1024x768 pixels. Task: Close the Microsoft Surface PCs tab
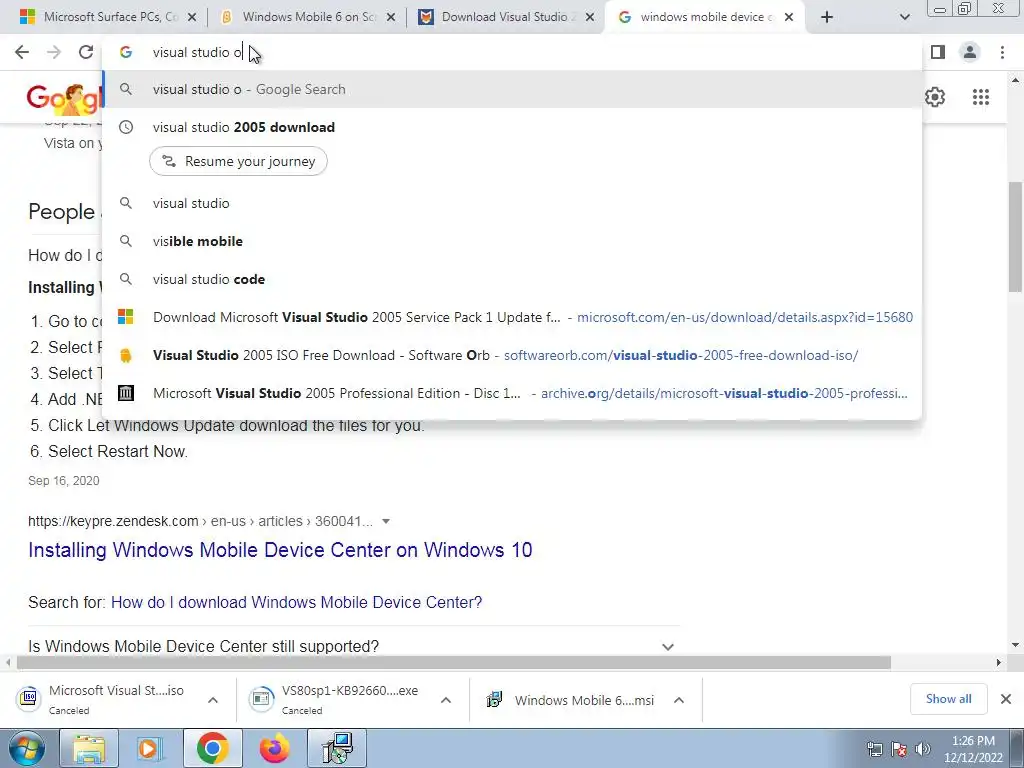click(192, 17)
